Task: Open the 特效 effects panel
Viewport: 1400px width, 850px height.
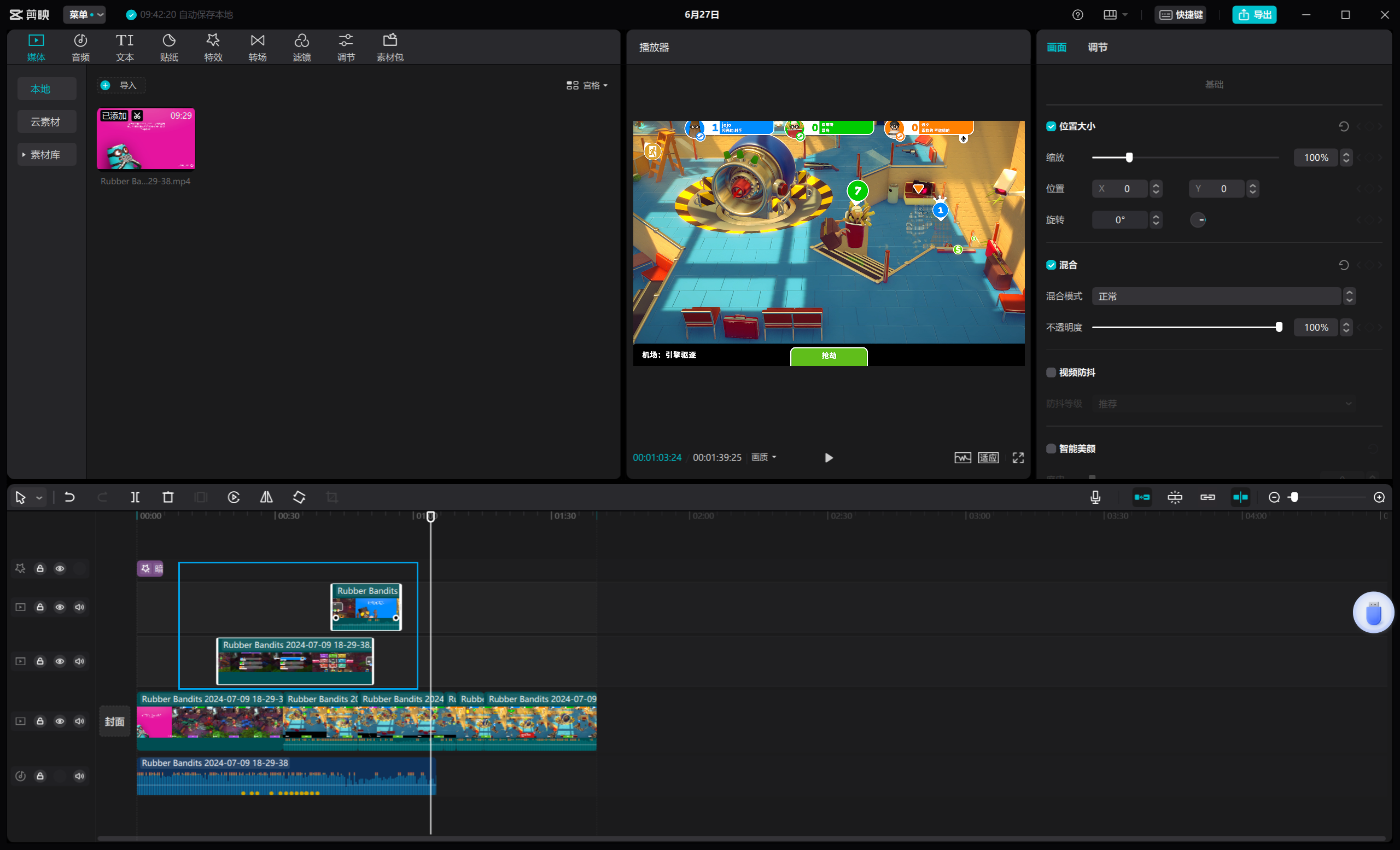Action: click(x=213, y=47)
